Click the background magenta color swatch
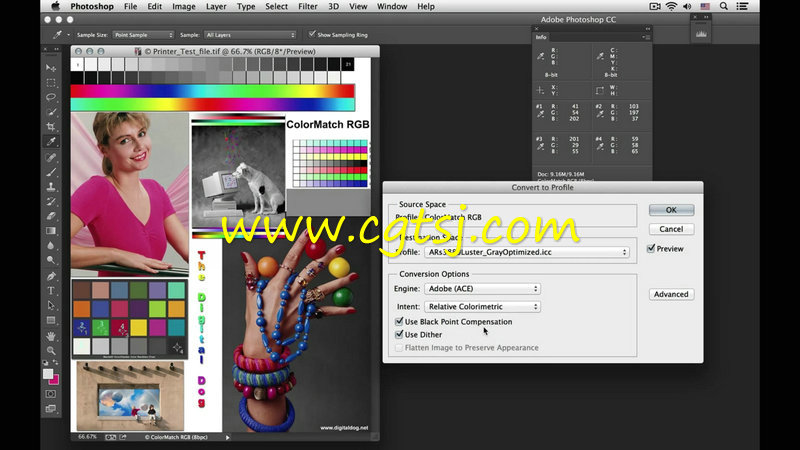Viewport: 800px width, 450px height. point(55,381)
